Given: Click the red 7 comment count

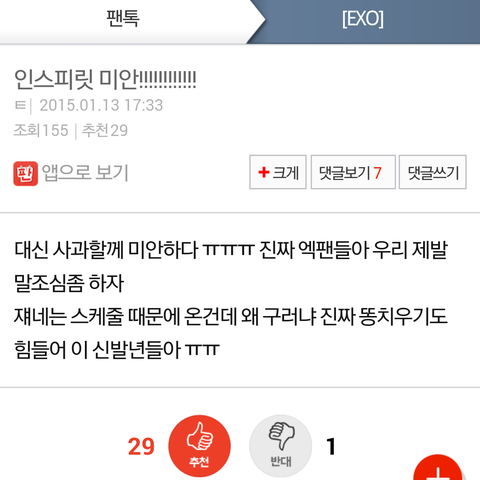Looking at the screenshot, I should (x=377, y=173).
